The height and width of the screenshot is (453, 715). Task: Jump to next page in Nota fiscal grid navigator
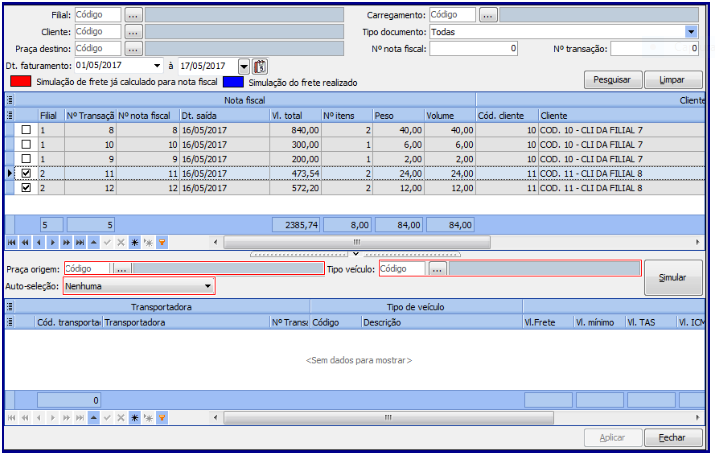click(66, 242)
